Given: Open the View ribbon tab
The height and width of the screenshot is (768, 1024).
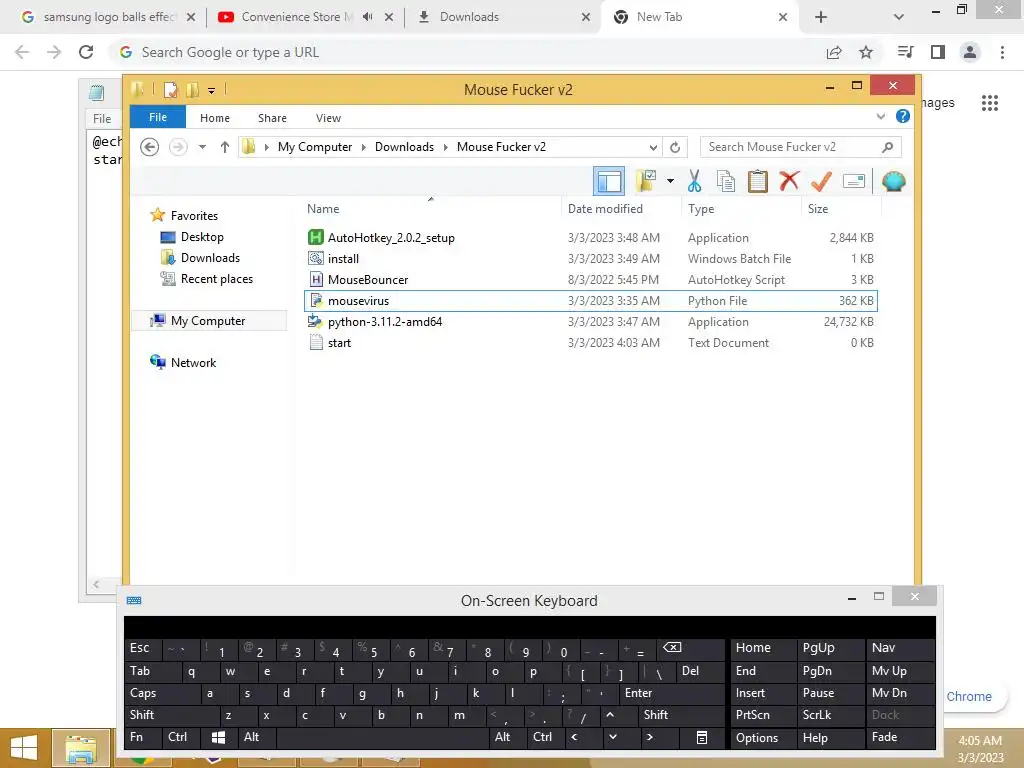Looking at the screenshot, I should pos(328,118).
